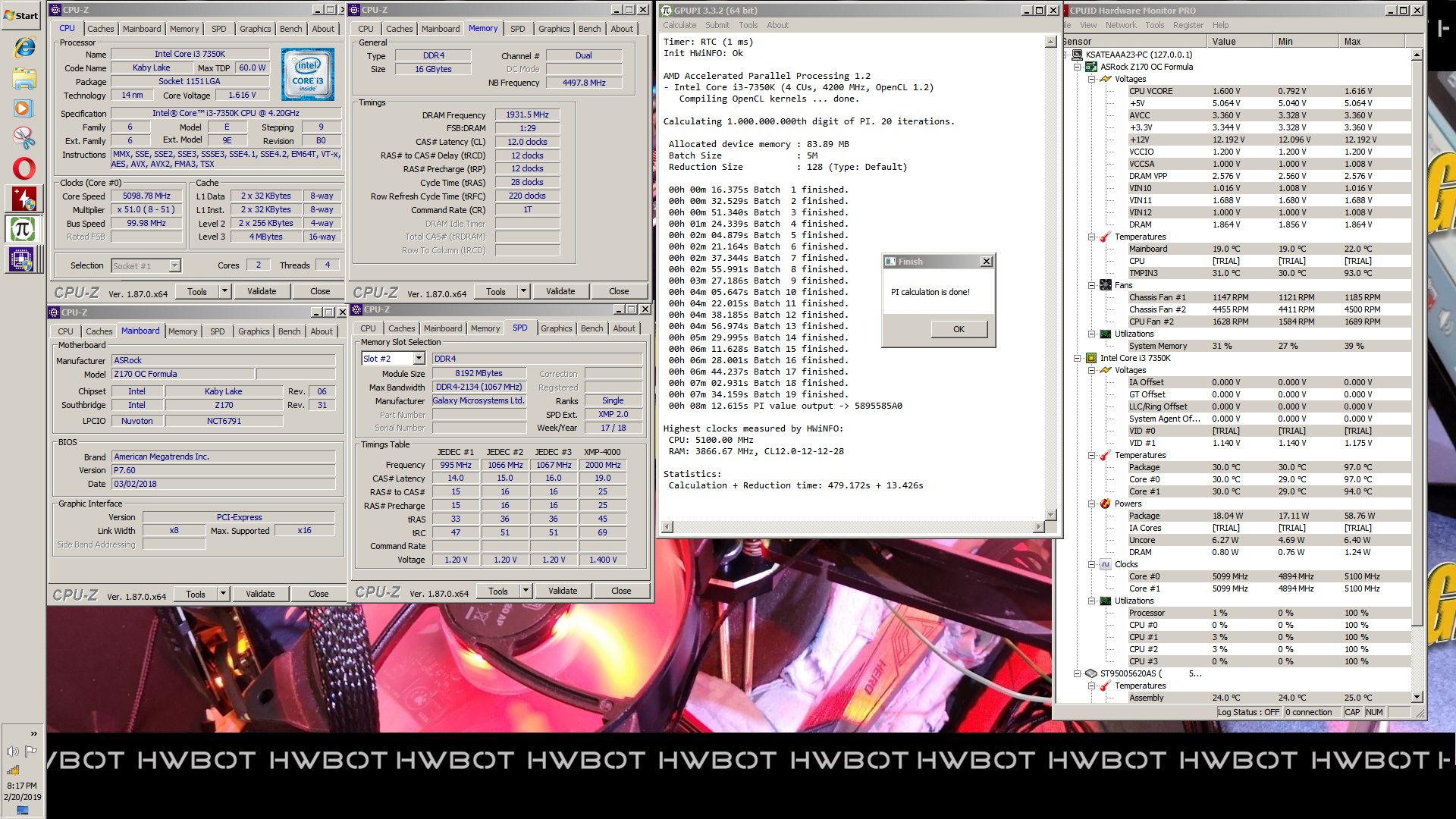Open Bench tab in Memory tab window
The width and height of the screenshot is (1456, 819).
coord(589,29)
